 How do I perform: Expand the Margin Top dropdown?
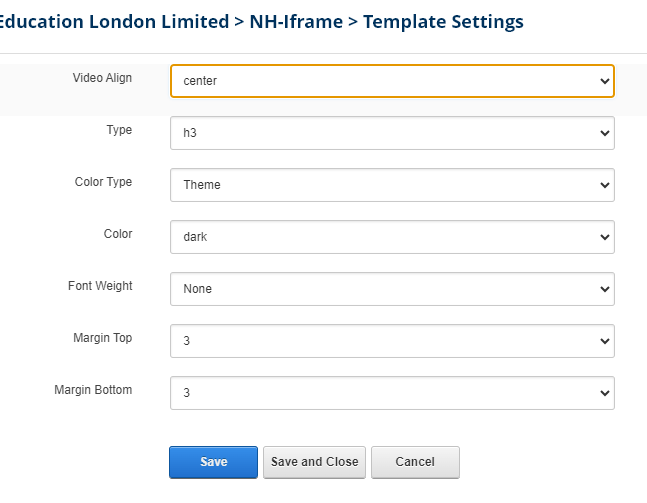pos(392,341)
